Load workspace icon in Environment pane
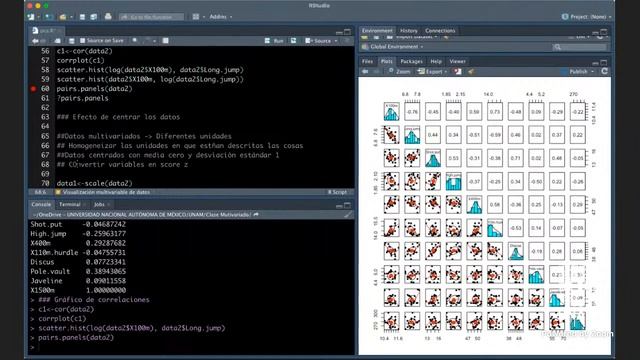Viewport: 640px width, 360px height. [x=364, y=37]
